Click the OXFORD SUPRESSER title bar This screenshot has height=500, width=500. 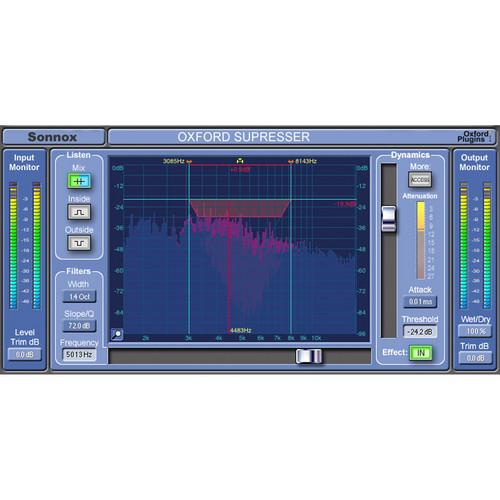[x=302, y=137]
